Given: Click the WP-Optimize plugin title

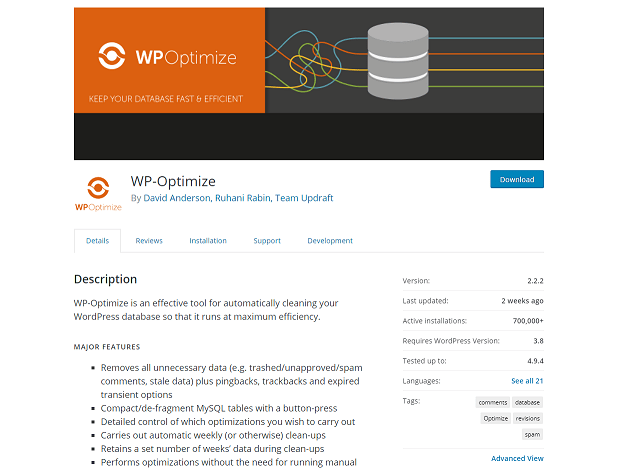Looking at the screenshot, I should coord(173,181).
